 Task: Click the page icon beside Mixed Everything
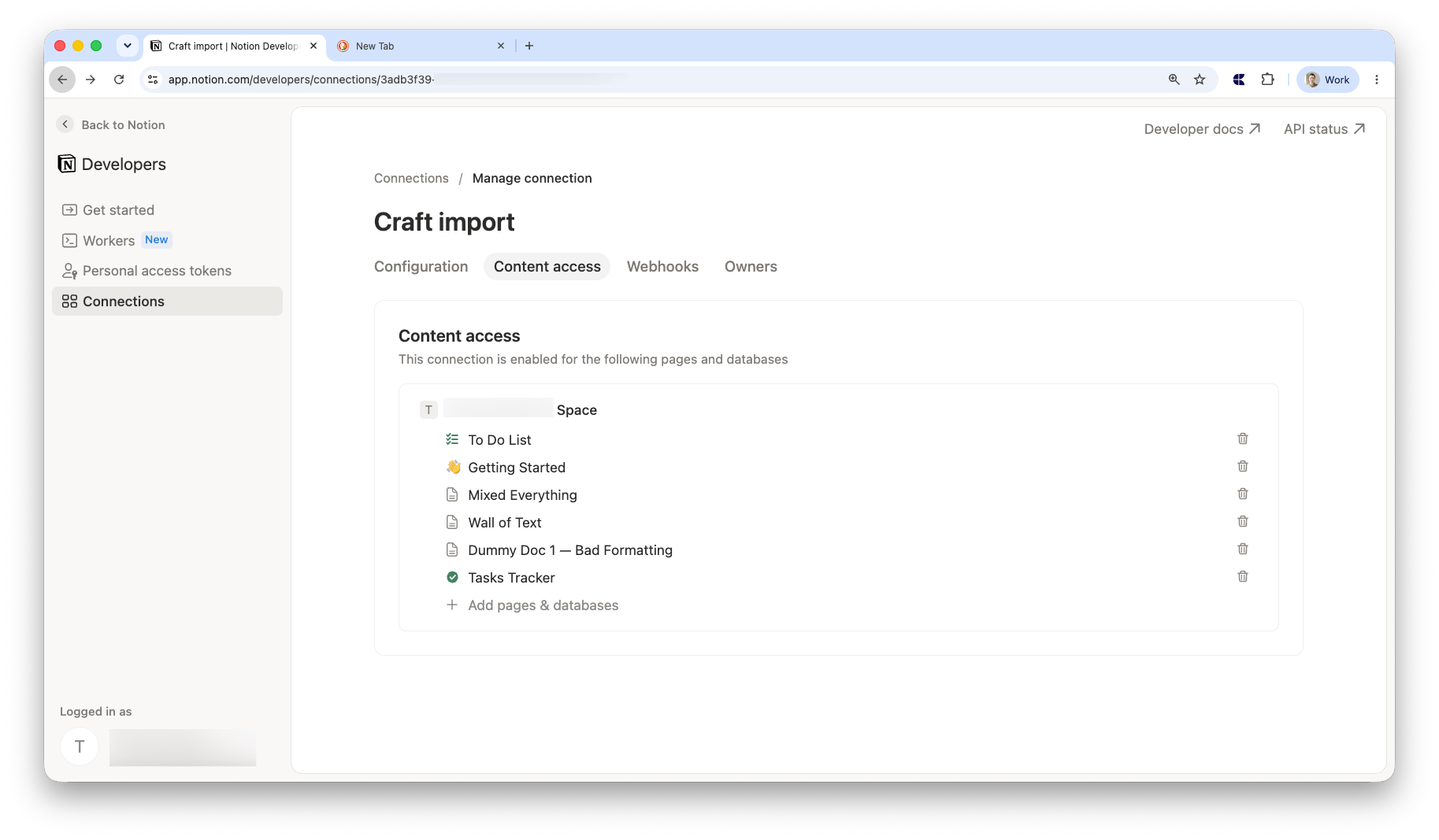coord(452,494)
